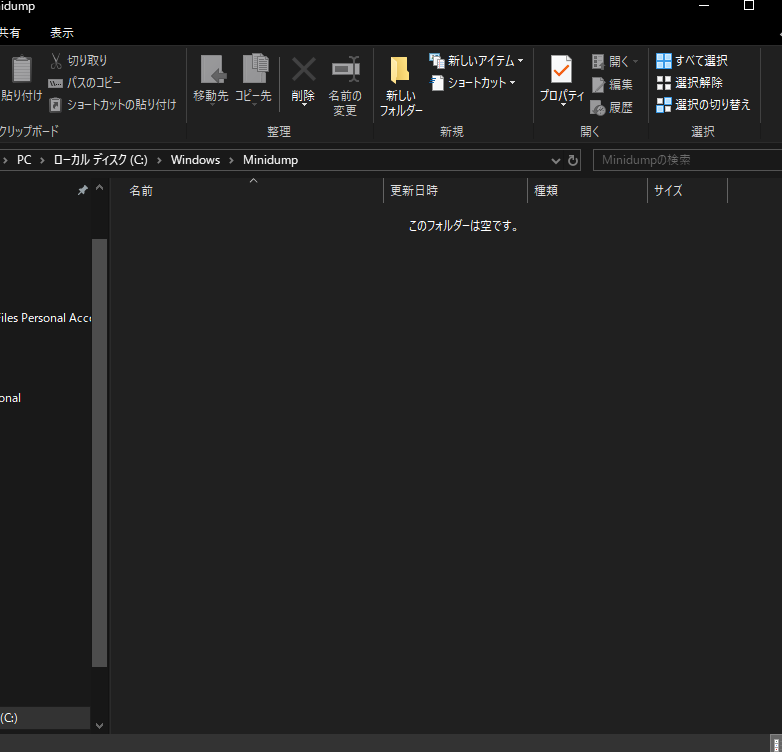The width and height of the screenshot is (782, 752).
Task: Click the プロパティ checkmark icon
Action: pos(562,69)
